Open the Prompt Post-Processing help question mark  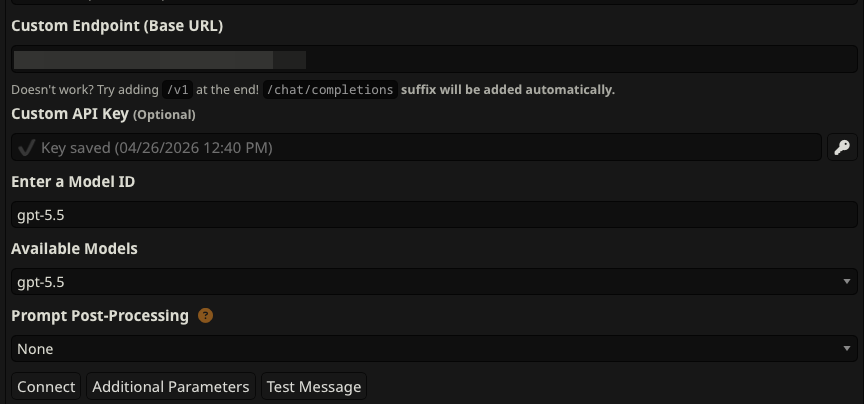click(205, 316)
